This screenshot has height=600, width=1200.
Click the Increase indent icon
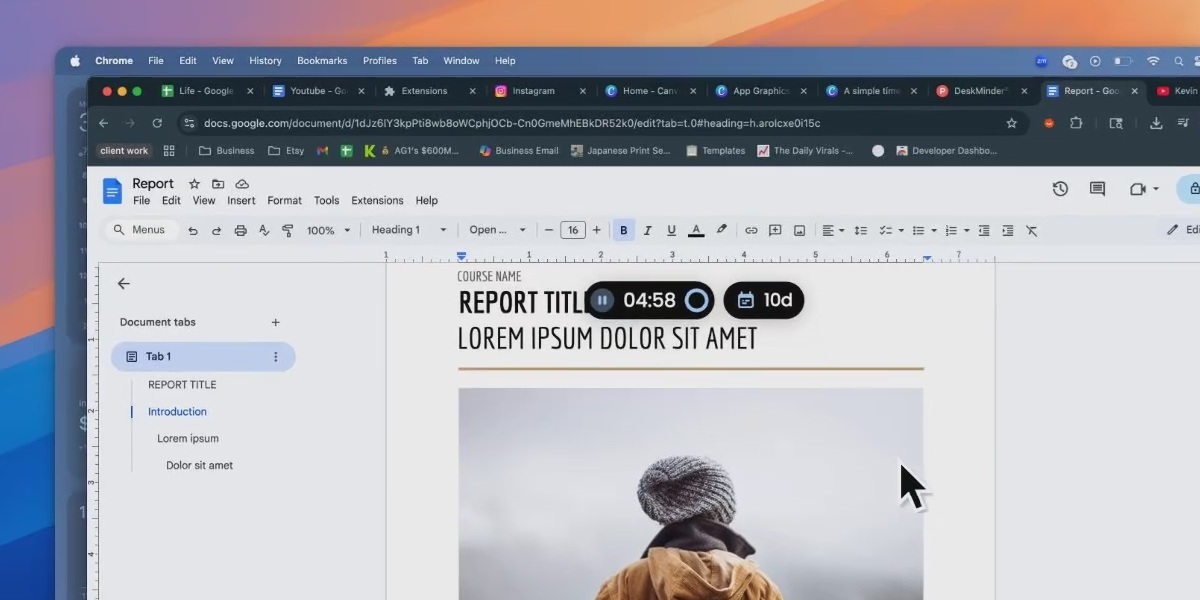[1007, 230]
